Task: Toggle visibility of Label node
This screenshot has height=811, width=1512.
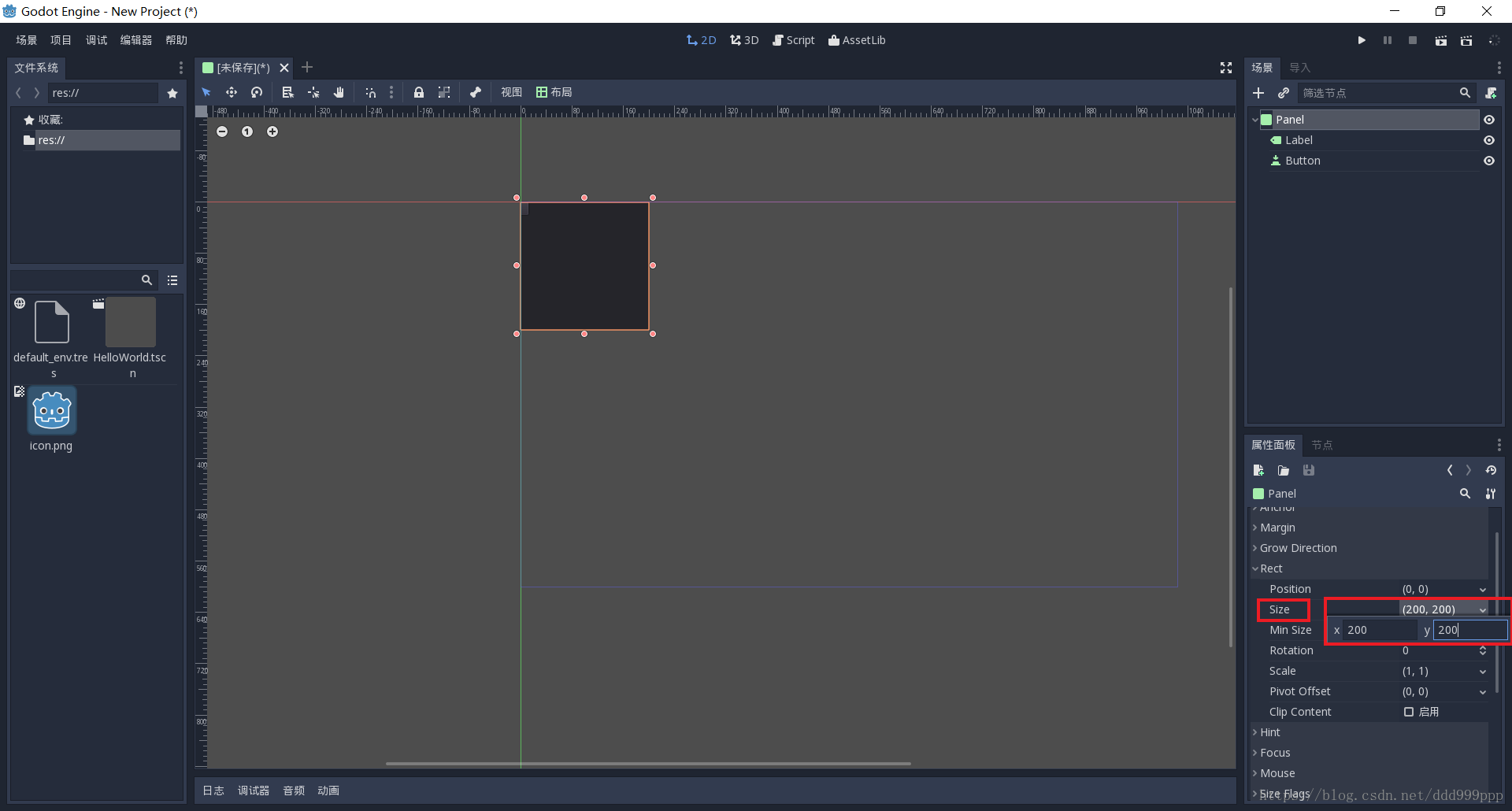Action: [1489, 140]
